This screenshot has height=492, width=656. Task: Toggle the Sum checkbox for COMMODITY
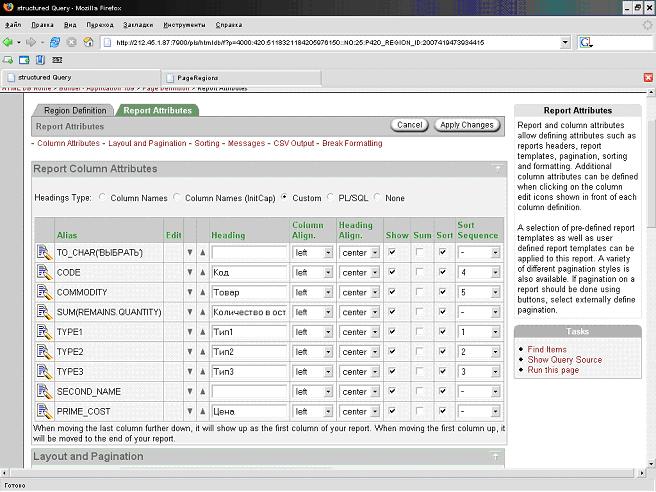tap(419, 292)
